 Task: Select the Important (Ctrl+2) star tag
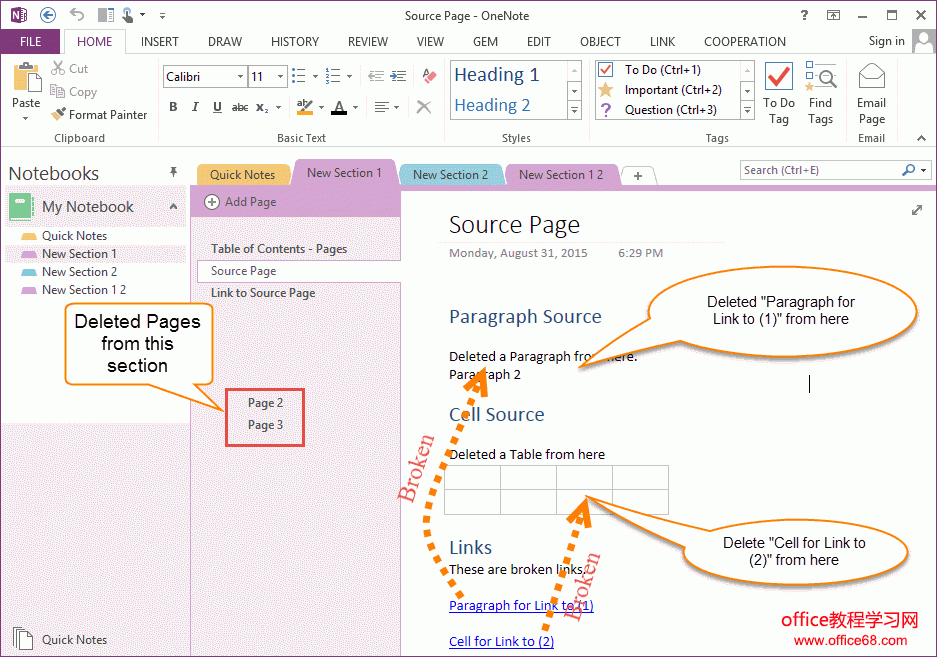[x=605, y=90]
